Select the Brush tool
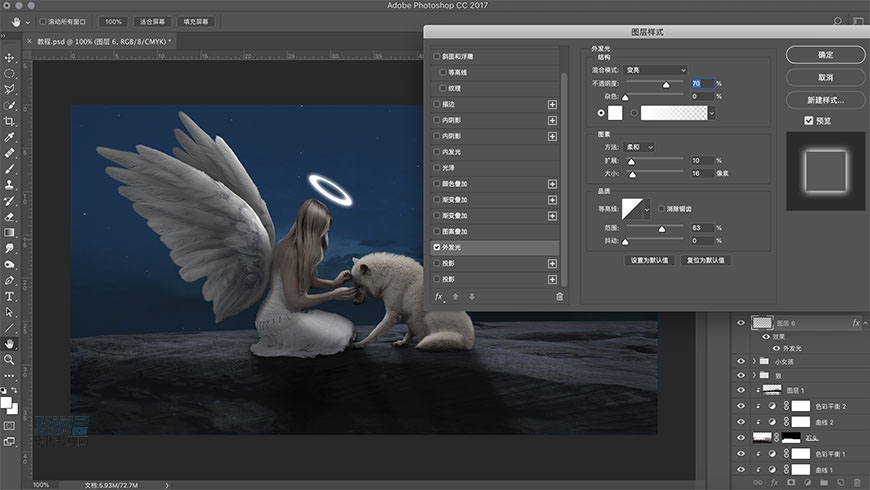Screen dimensions: 870x490 pyautogui.click(x=9, y=169)
